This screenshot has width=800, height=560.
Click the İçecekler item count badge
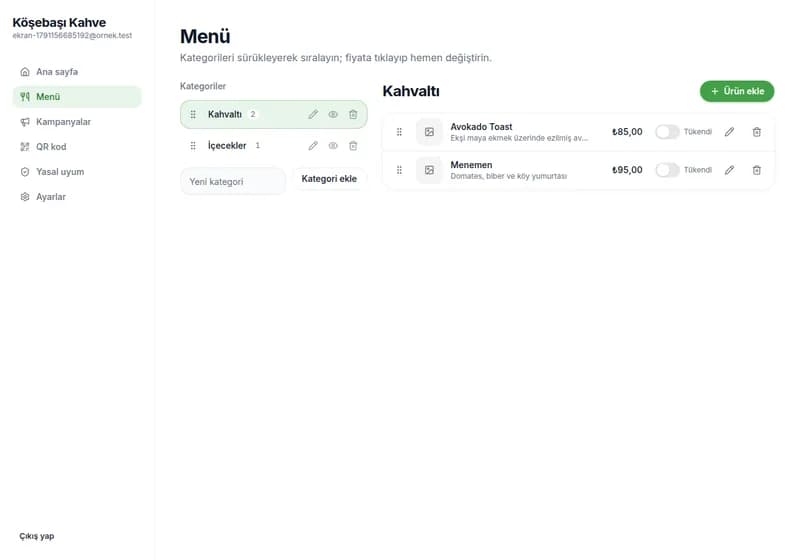tap(258, 146)
